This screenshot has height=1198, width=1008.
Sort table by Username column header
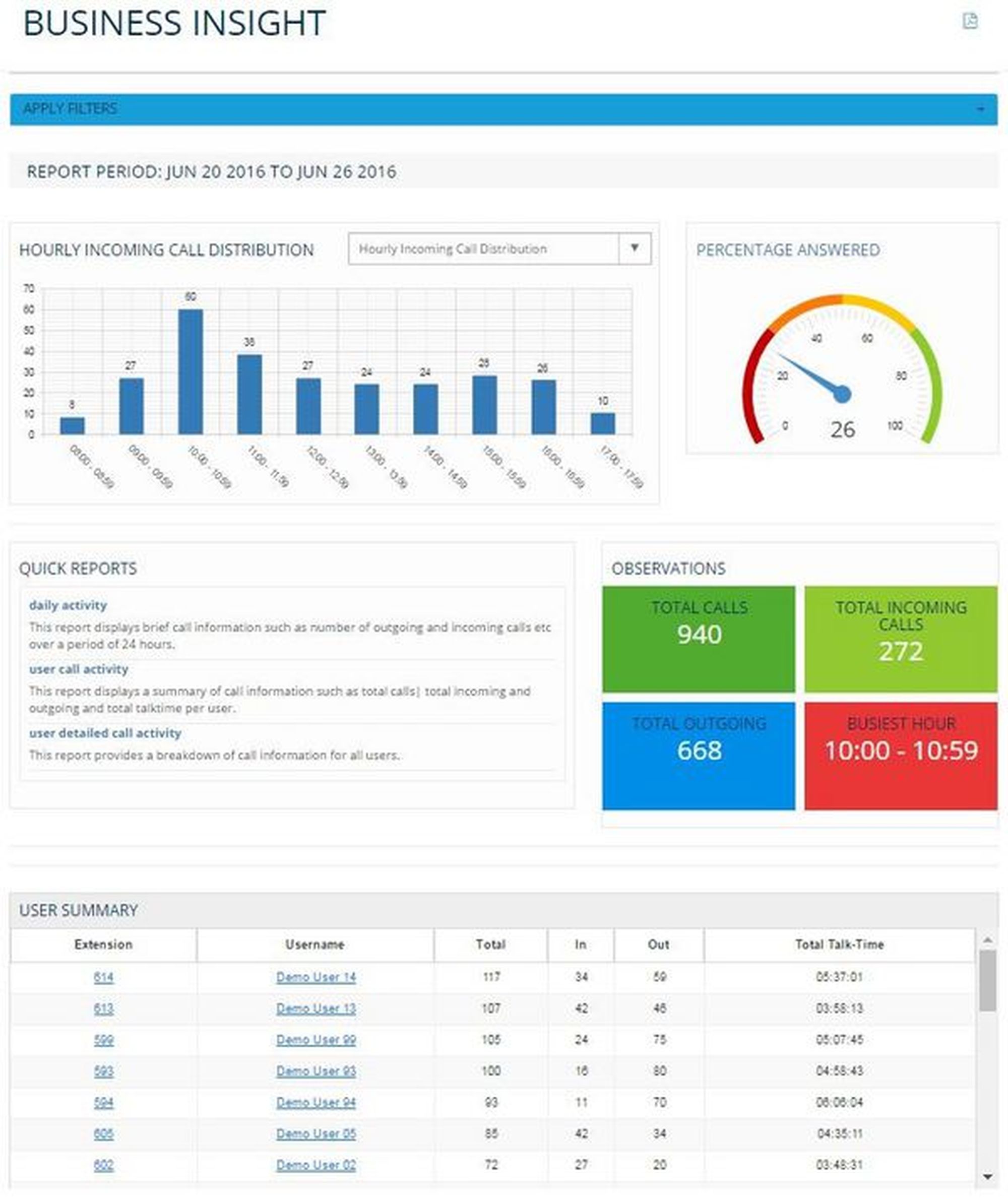315,945
